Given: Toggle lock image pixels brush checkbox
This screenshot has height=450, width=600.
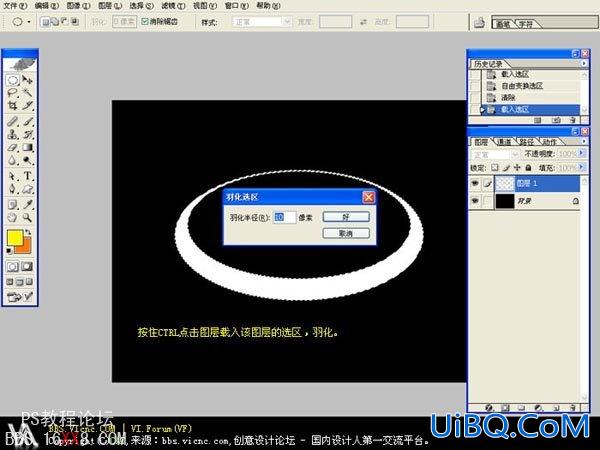Looking at the screenshot, I should tap(506, 168).
